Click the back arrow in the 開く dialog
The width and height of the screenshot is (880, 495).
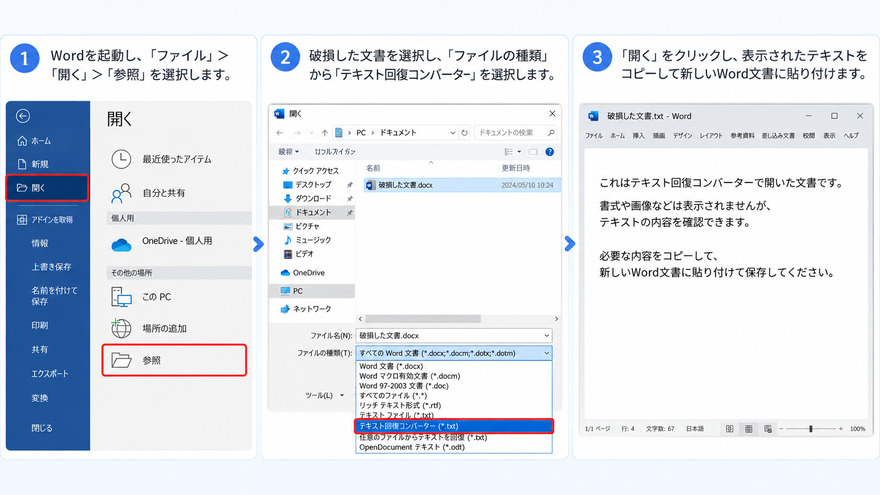tap(279, 133)
